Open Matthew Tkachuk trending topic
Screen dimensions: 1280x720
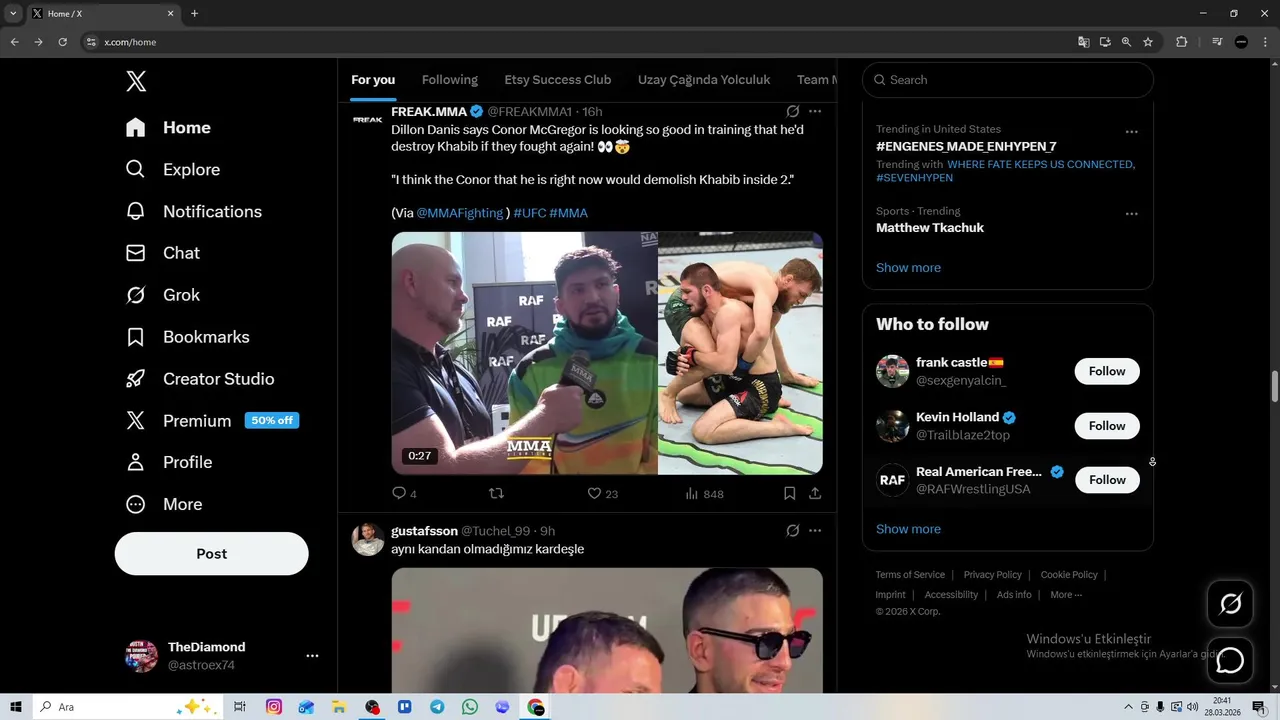tap(930, 228)
